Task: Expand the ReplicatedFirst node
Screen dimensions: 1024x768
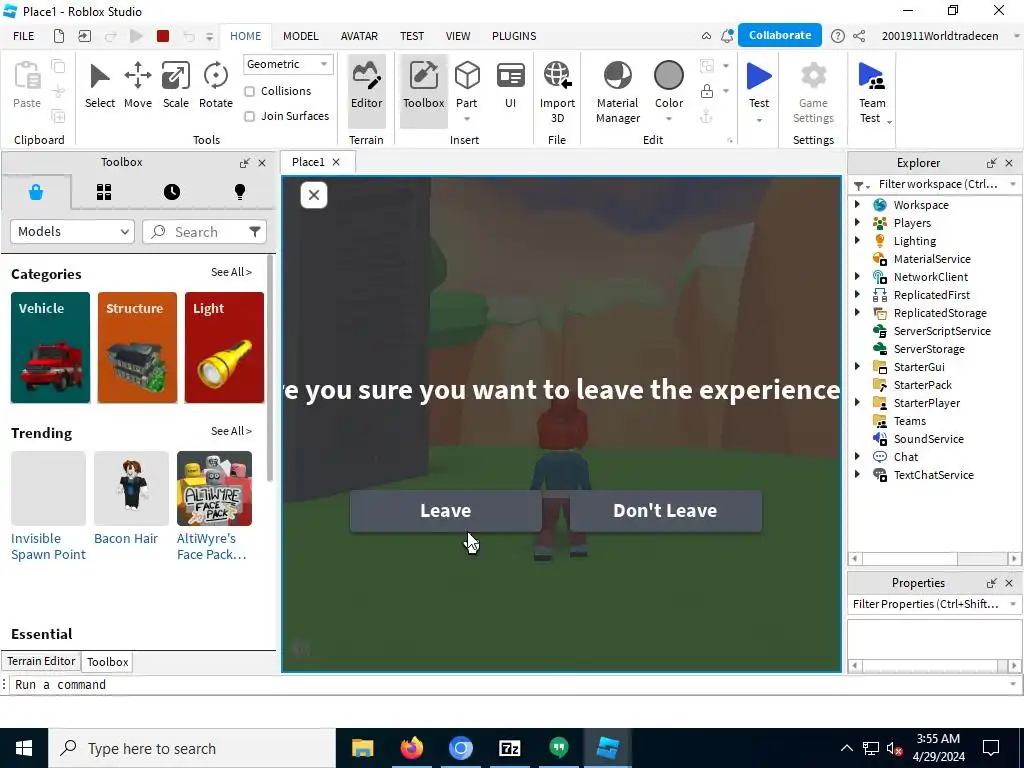Action: click(x=857, y=295)
